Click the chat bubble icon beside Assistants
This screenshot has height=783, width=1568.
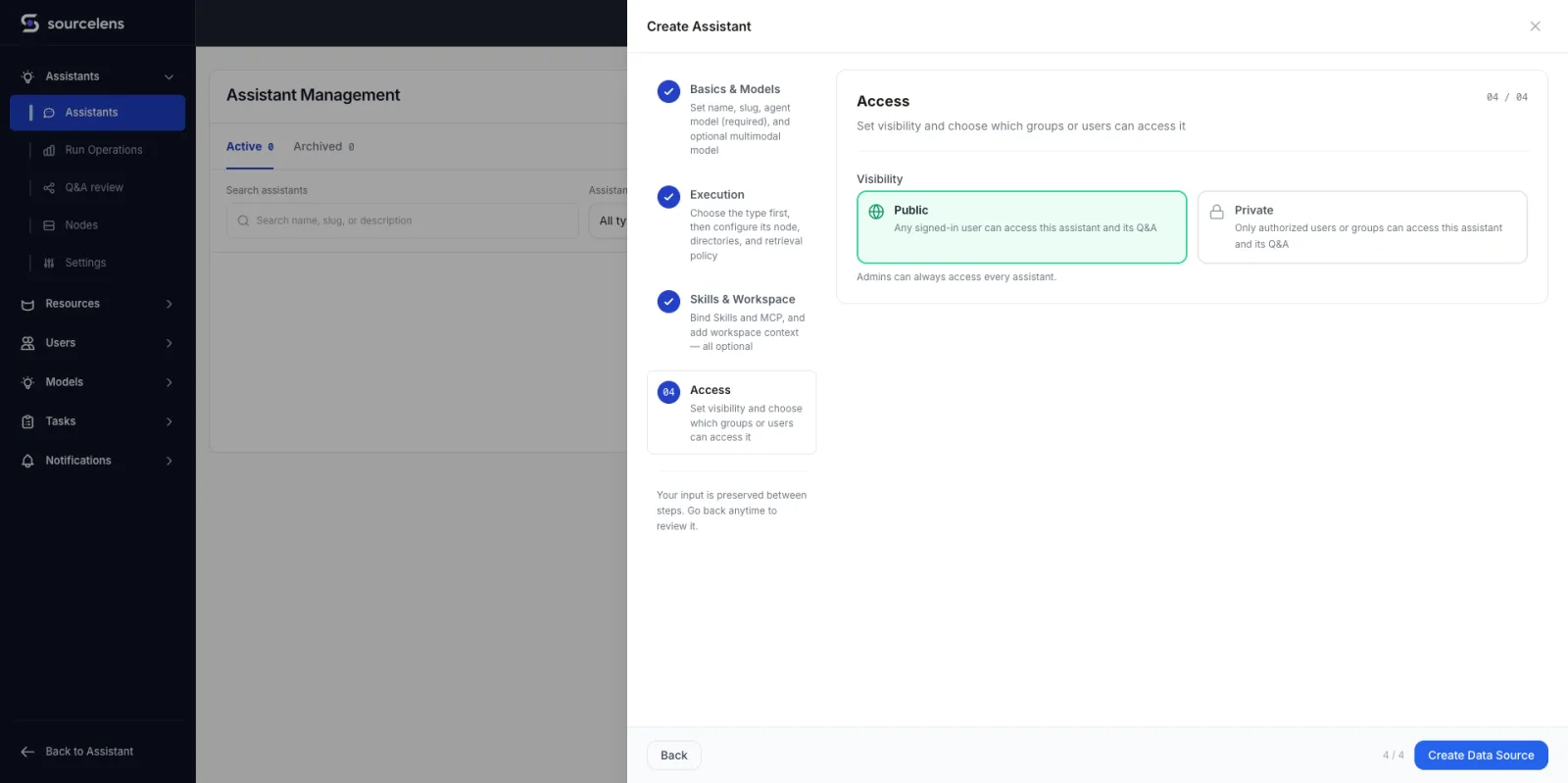[49, 113]
